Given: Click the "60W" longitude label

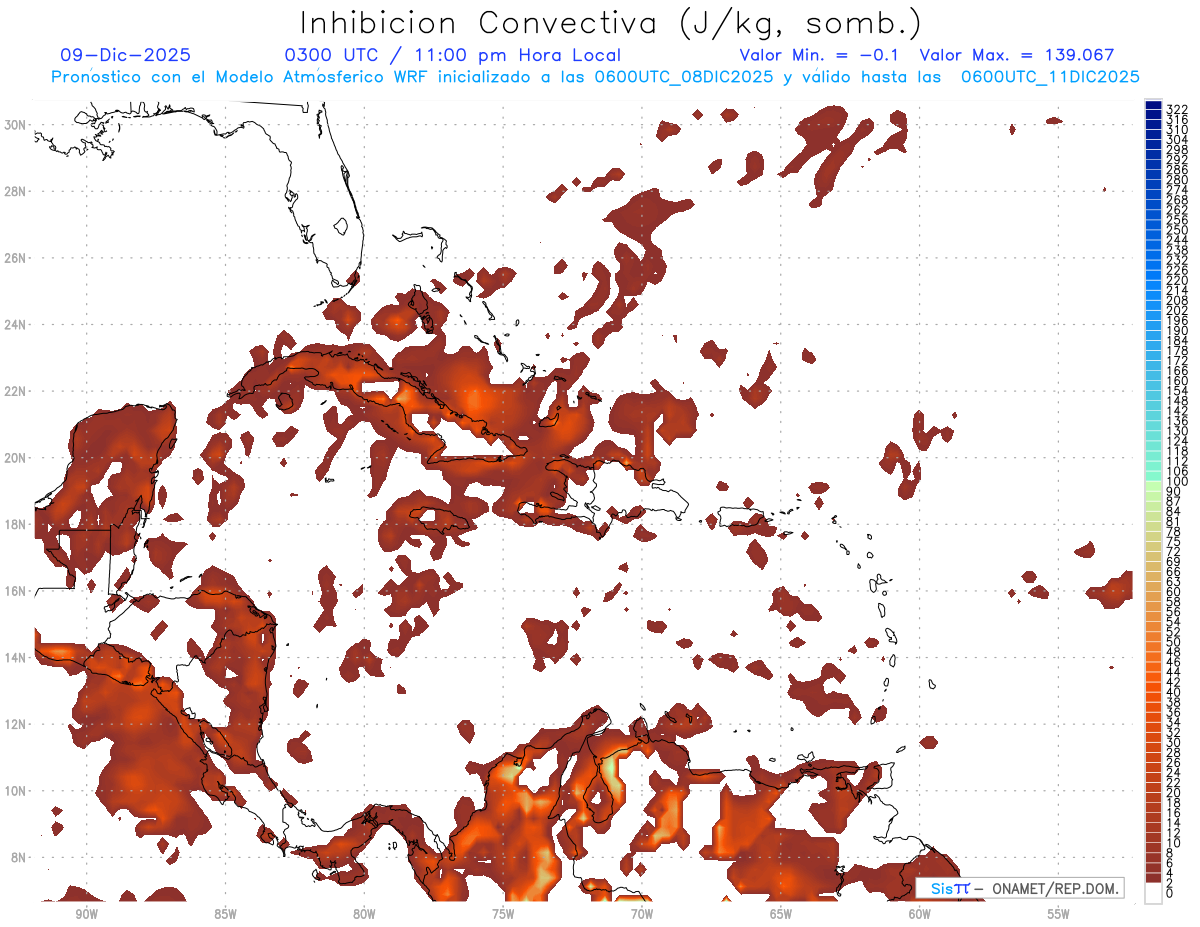Looking at the screenshot, I should [x=920, y=914].
